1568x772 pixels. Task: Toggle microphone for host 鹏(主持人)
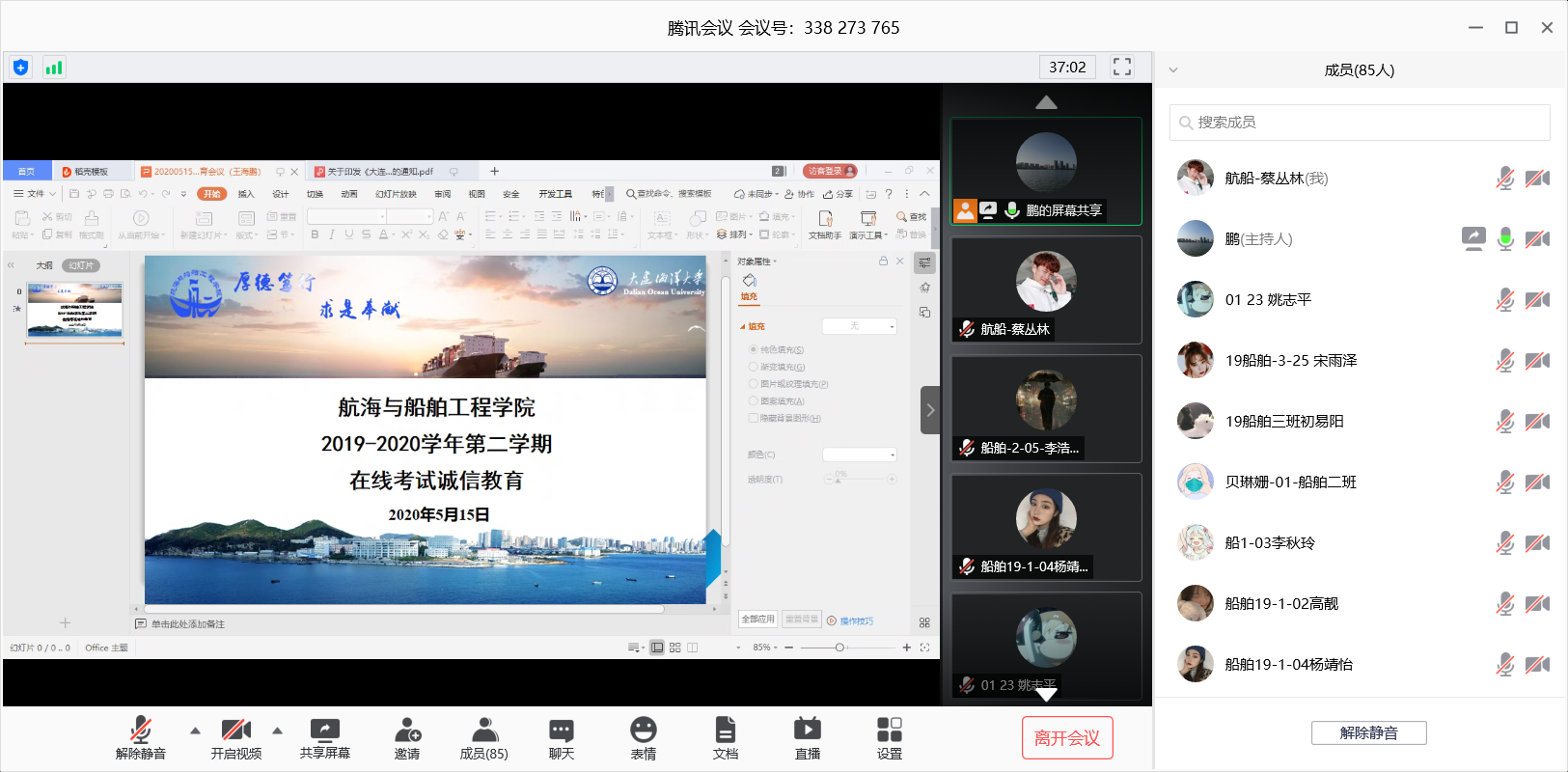[x=1504, y=239]
